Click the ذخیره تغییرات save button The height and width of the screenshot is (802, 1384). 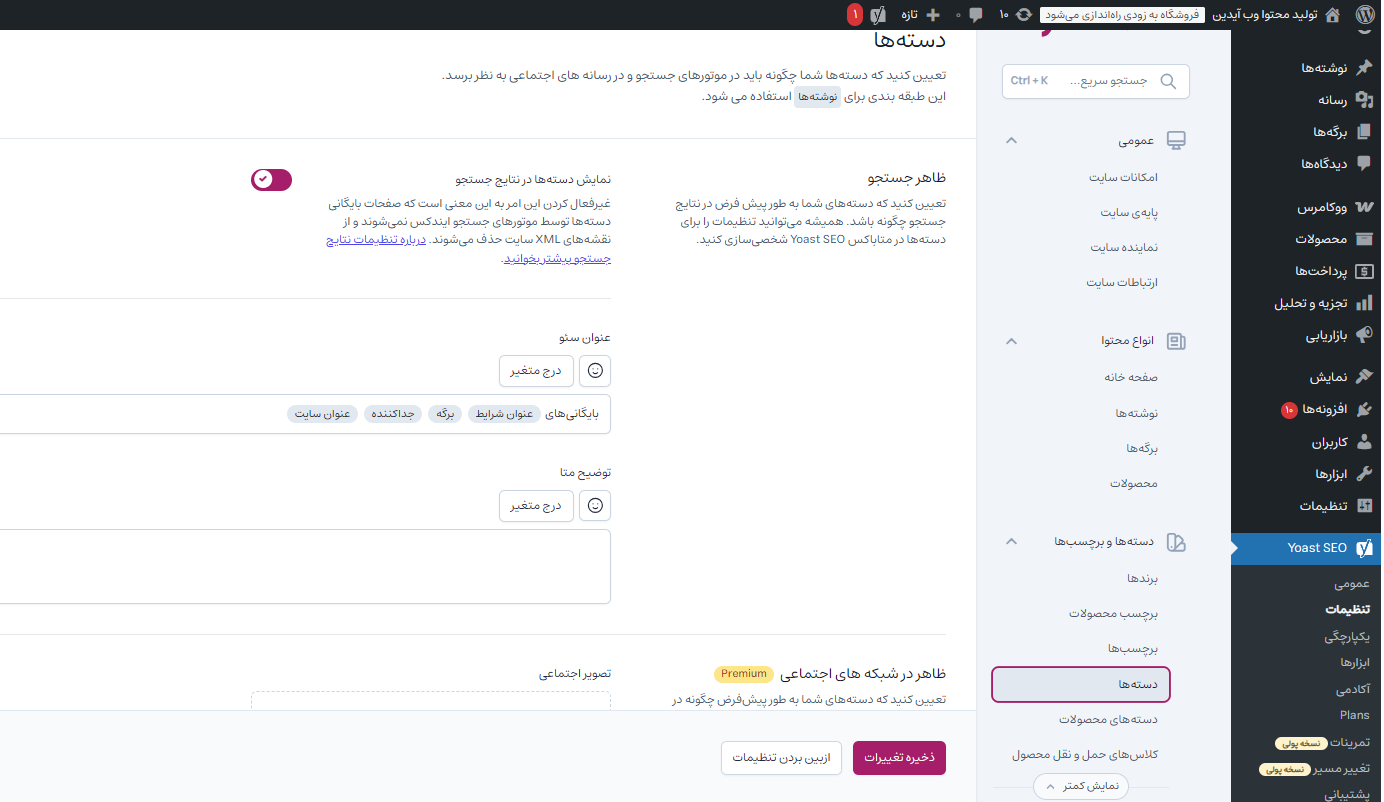(899, 758)
